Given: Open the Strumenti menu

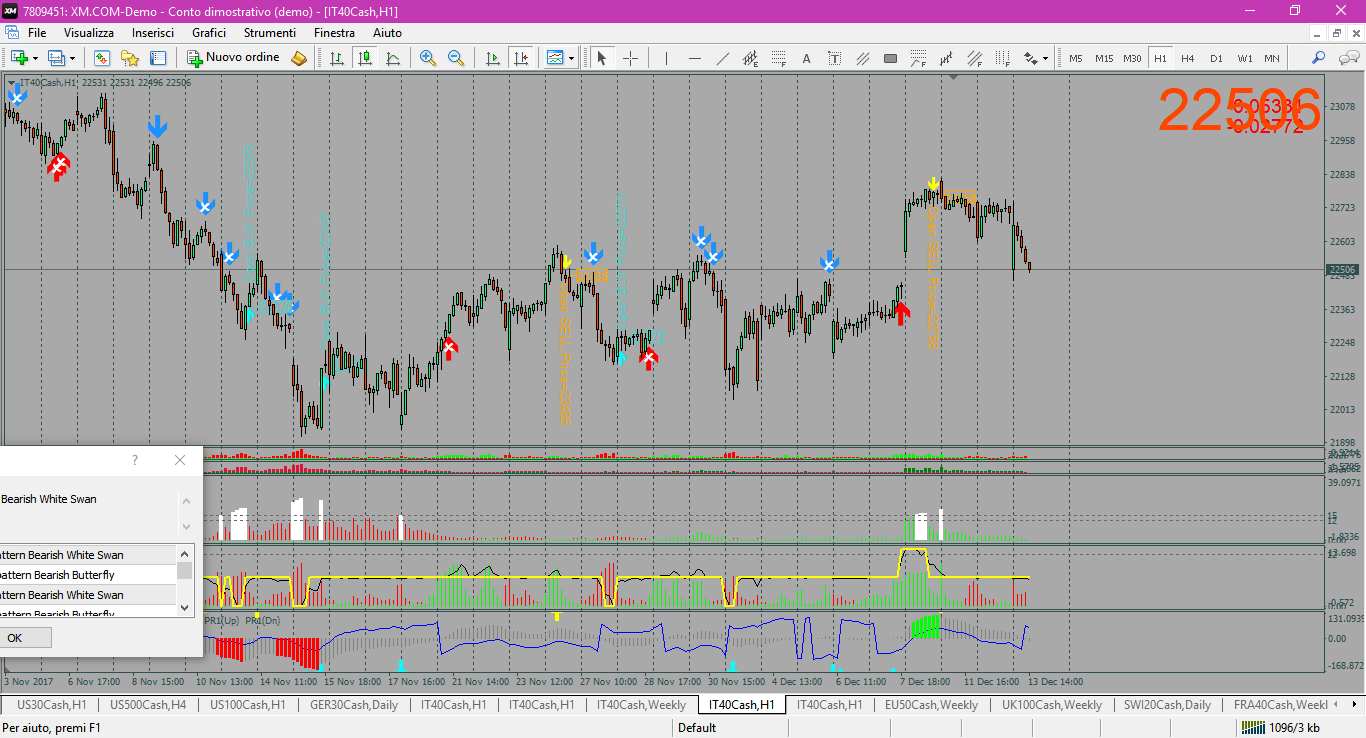Looking at the screenshot, I should tap(270, 33).
